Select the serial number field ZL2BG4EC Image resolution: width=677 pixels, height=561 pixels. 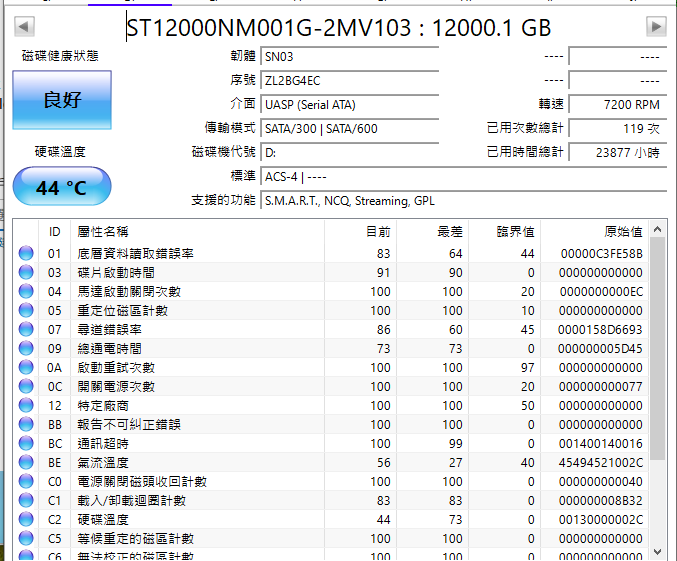tap(350, 81)
